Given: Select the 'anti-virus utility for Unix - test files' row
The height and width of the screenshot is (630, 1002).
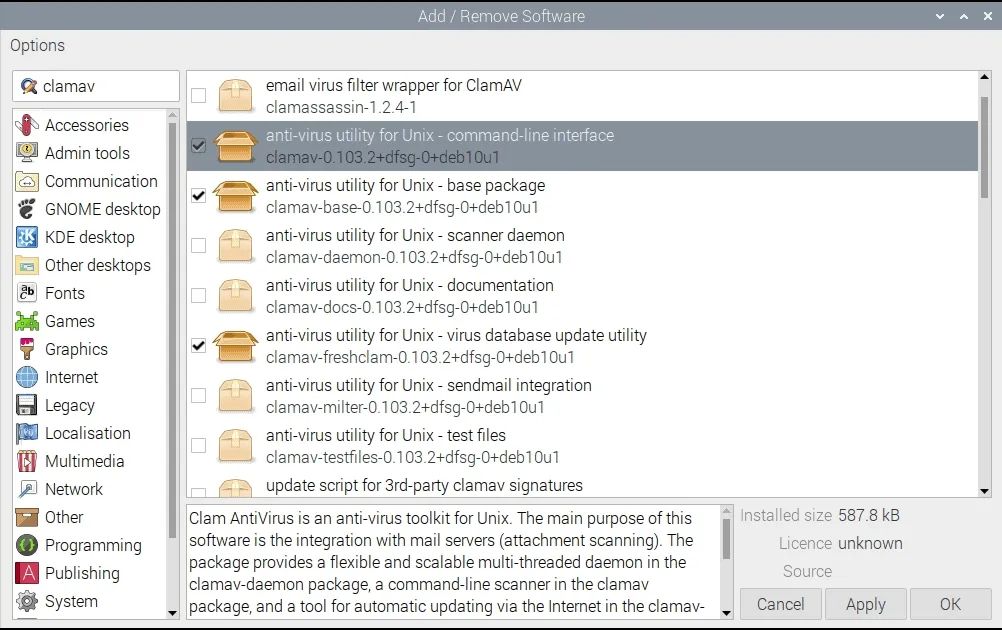Looking at the screenshot, I should click(582, 446).
